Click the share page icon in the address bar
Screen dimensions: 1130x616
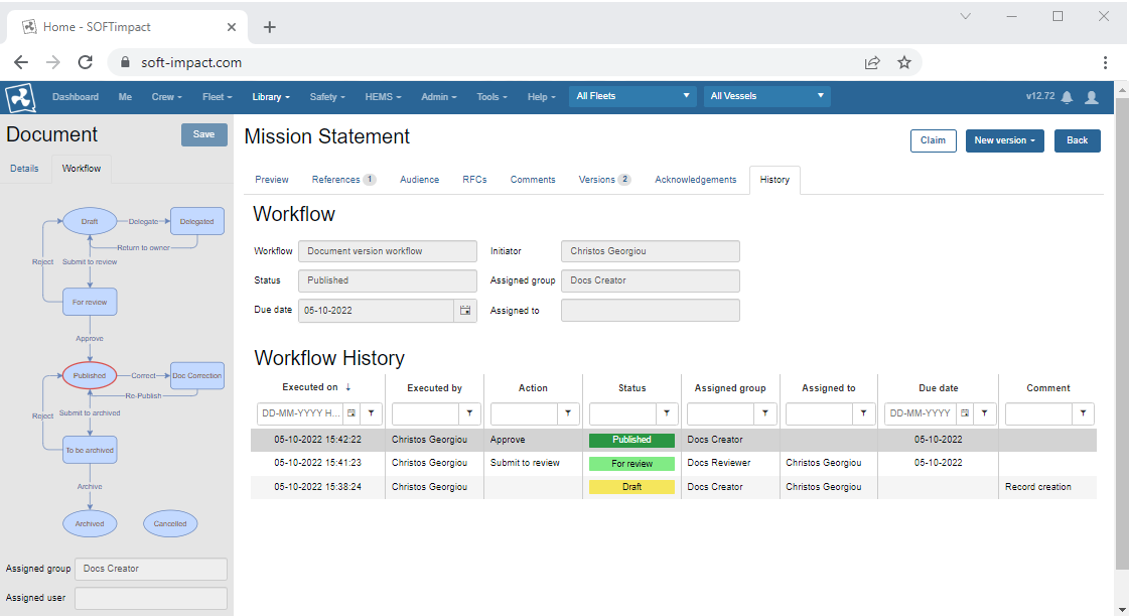pos(872,63)
